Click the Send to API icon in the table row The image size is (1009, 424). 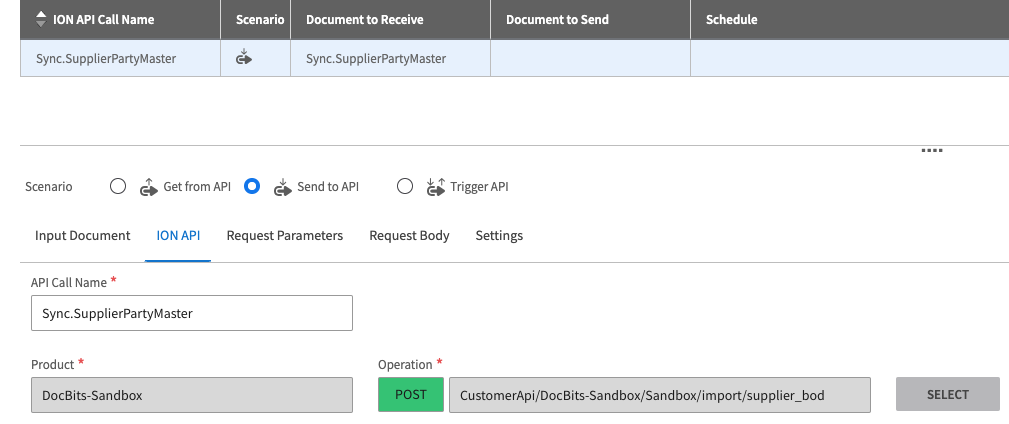[x=243, y=58]
